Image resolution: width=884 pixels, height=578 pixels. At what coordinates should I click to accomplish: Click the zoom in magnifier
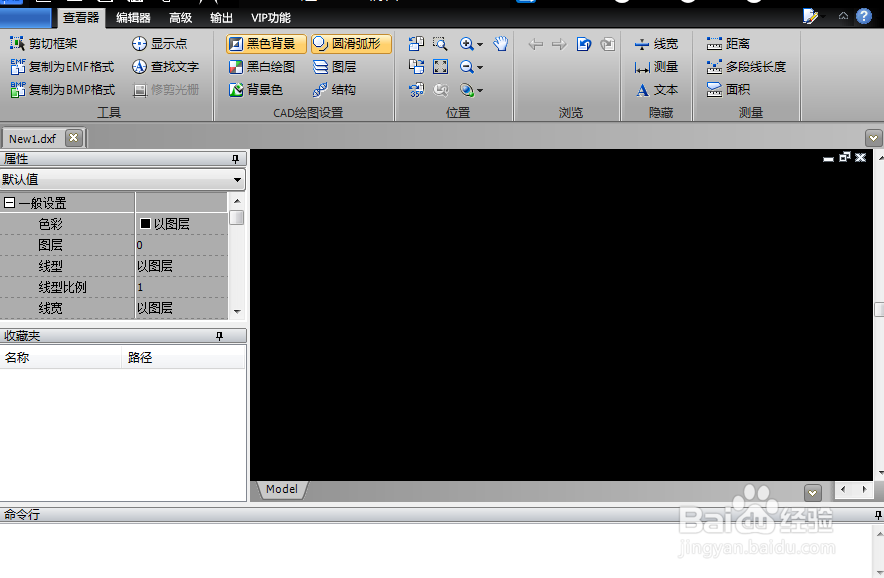(x=466, y=43)
